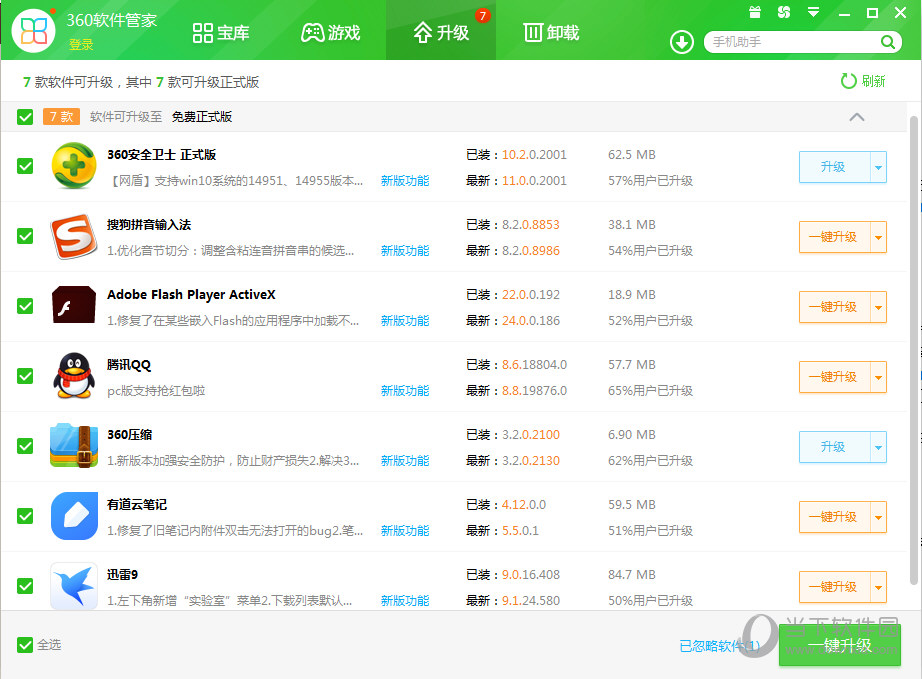
Task: Click the Adobe Flash Player icon
Action: coord(74,306)
